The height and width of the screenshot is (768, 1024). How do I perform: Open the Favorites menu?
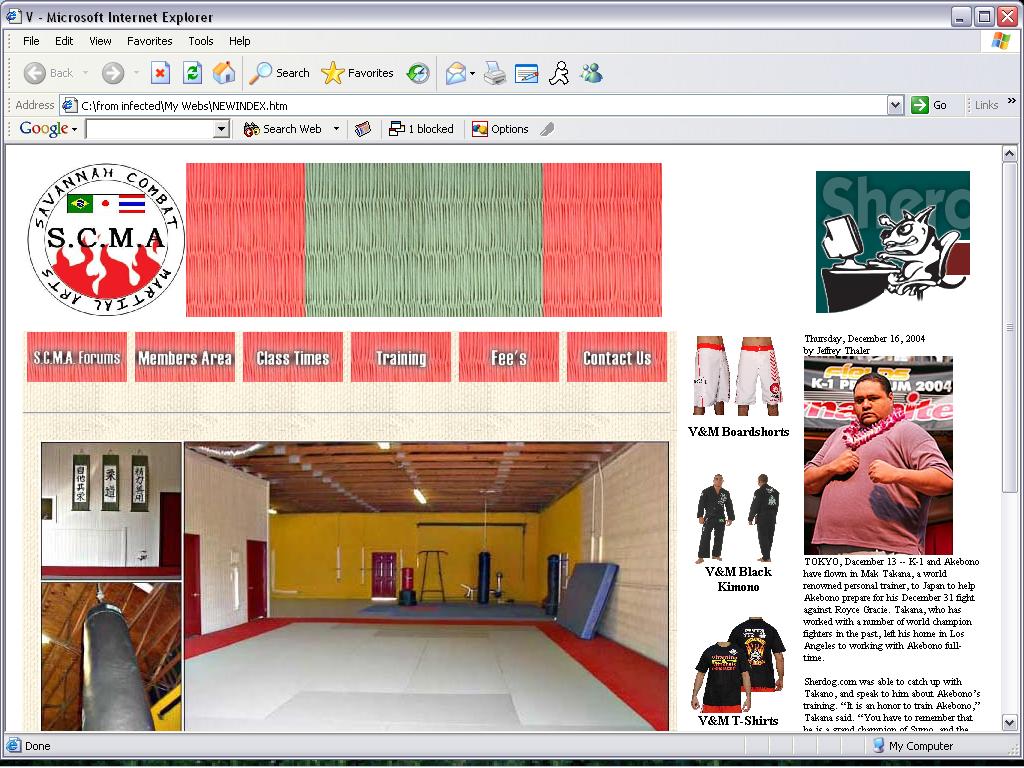[x=149, y=41]
